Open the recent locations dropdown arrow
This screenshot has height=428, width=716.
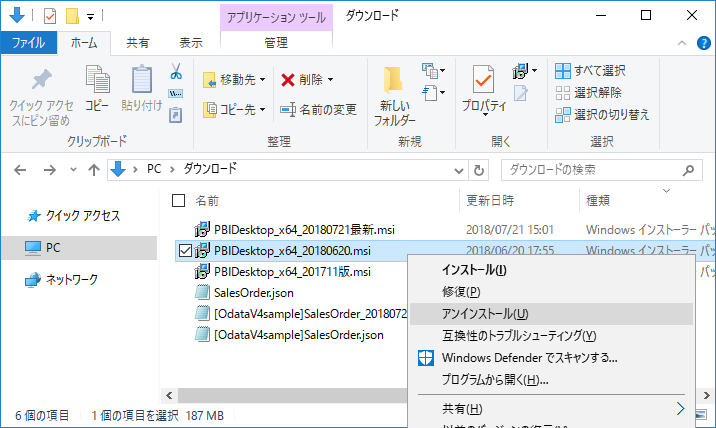tap(73, 170)
